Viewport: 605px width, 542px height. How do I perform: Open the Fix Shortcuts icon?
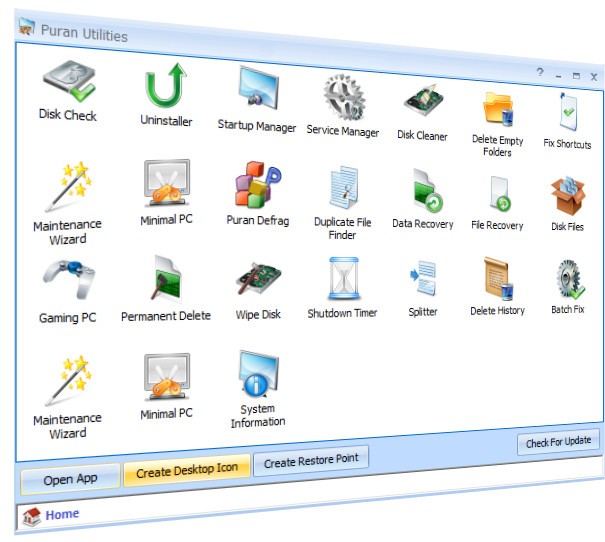tap(568, 112)
